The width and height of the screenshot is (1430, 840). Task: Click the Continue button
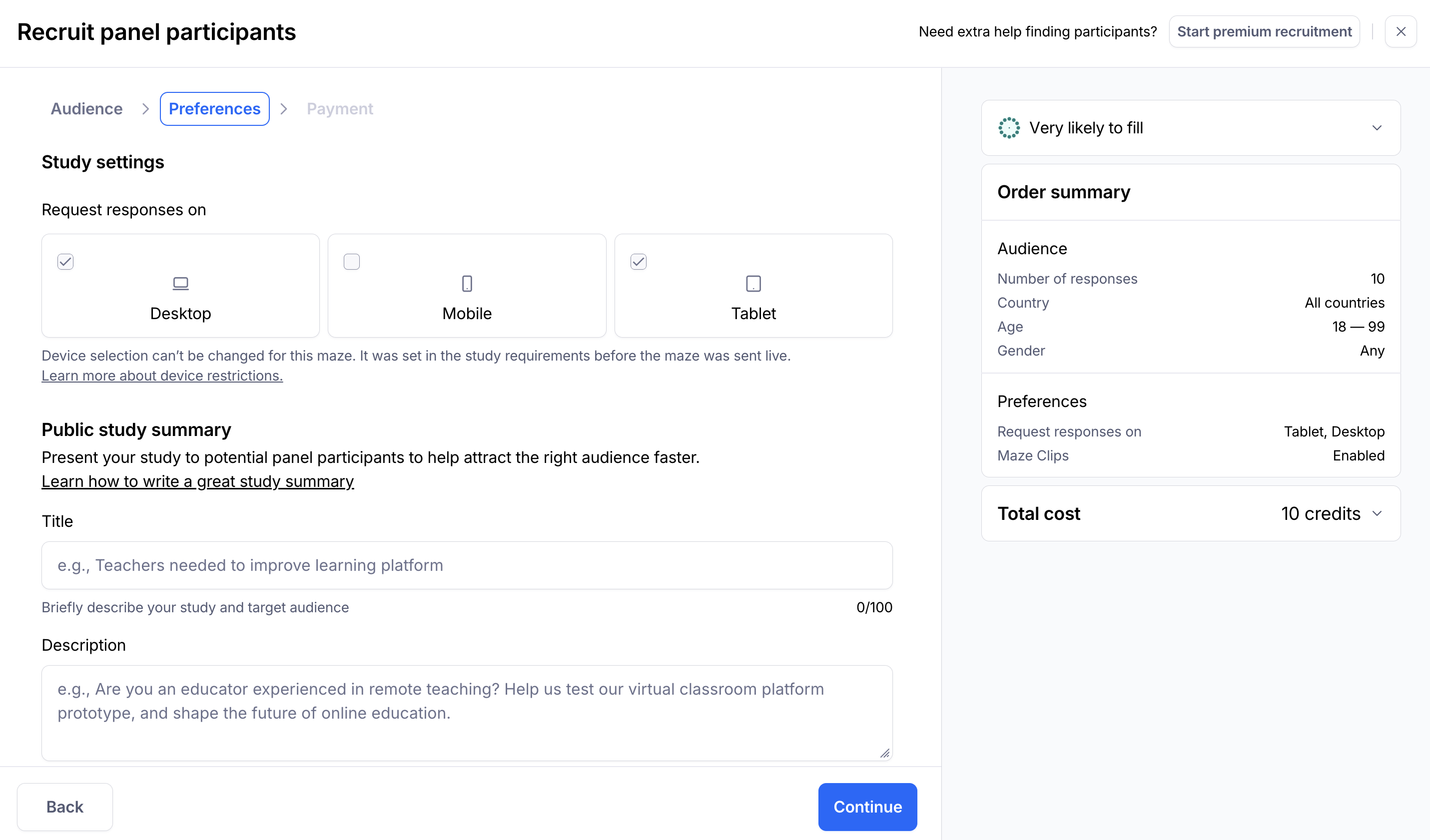coord(867,807)
